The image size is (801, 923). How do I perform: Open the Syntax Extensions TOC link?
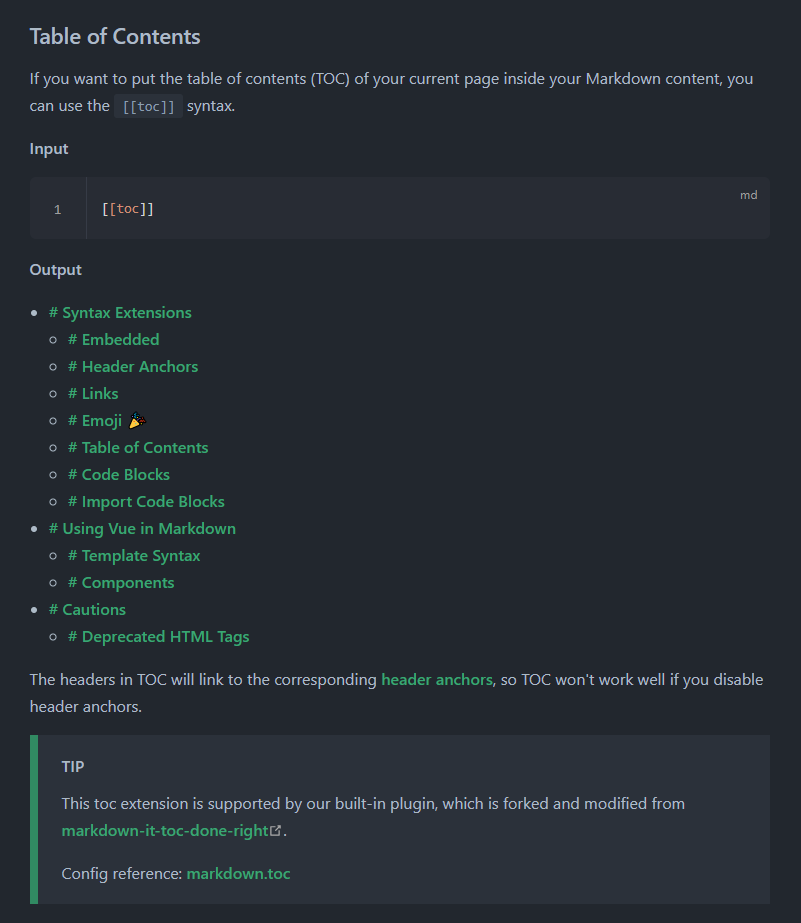click(x=120, y=313)
